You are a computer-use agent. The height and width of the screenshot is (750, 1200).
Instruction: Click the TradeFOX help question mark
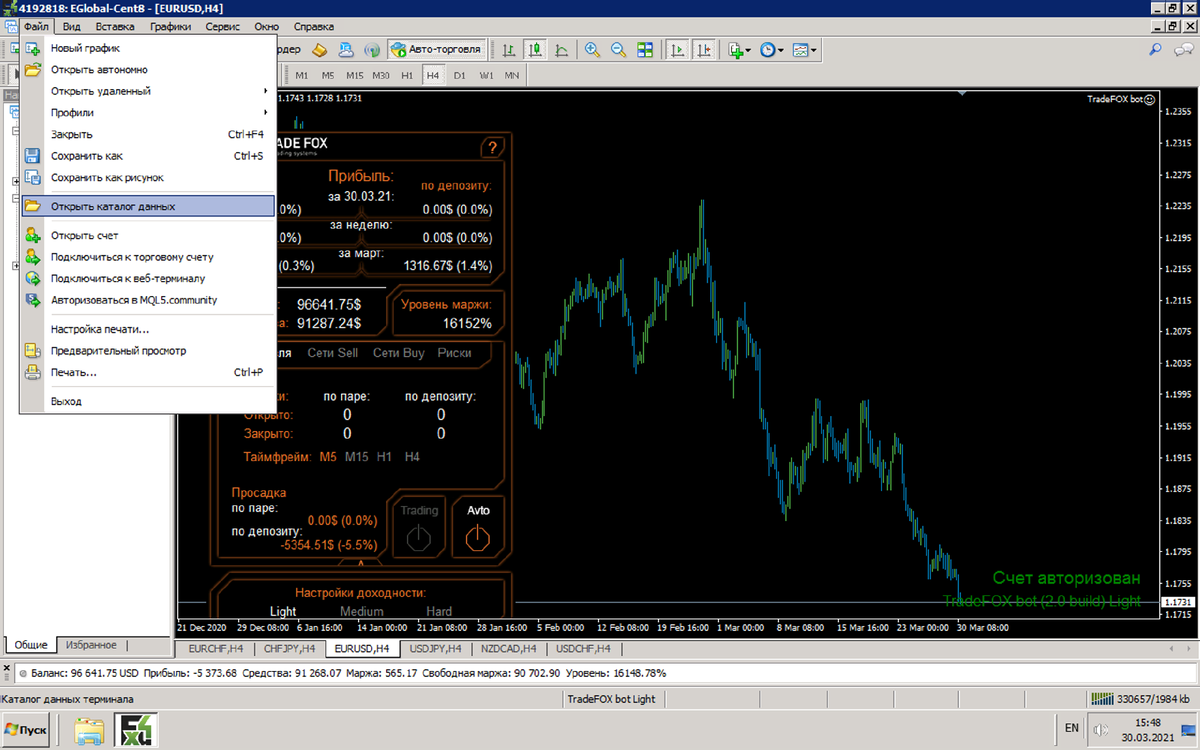click(x=491, y=148)
